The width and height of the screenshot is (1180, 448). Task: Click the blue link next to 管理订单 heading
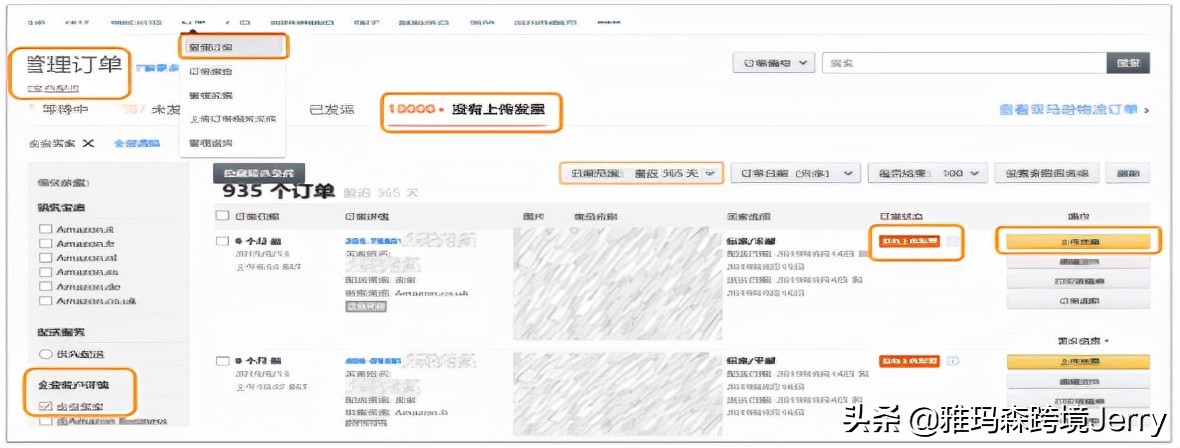pyautogui.click(x=157, y=67)
